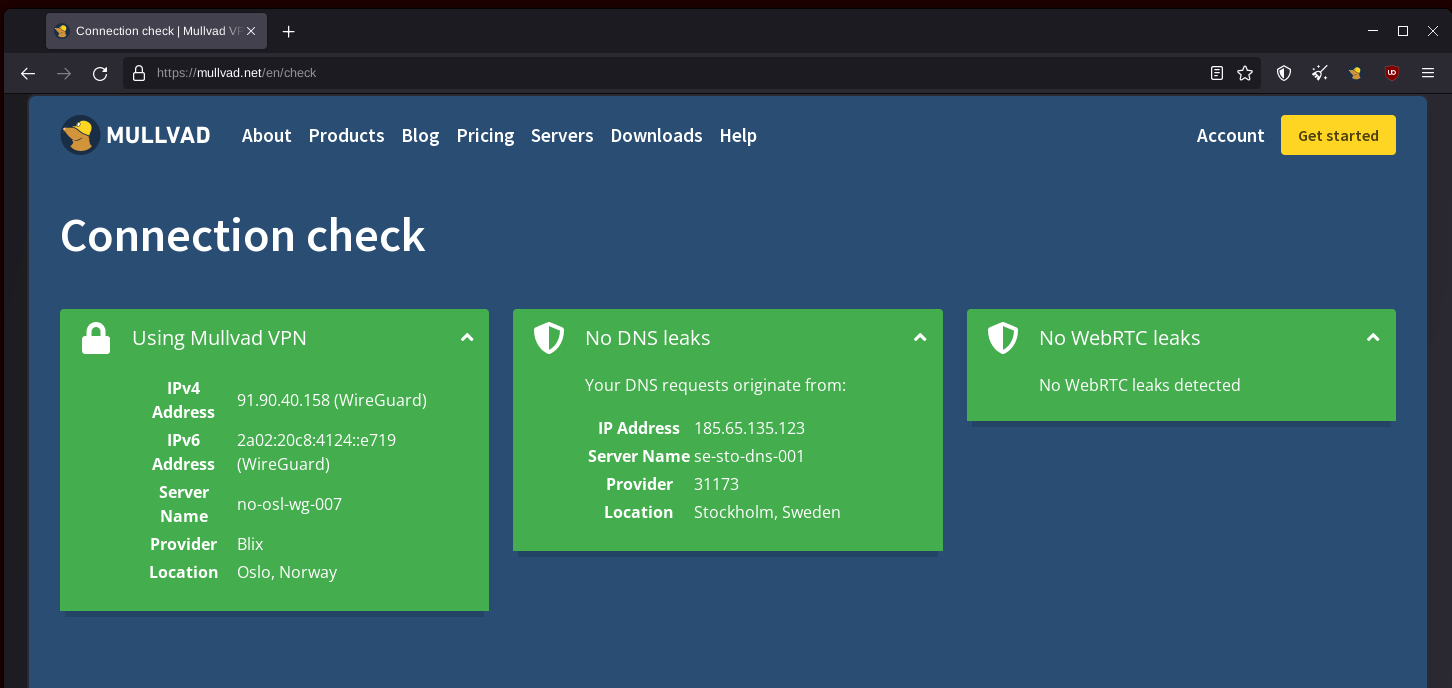Click the shield icon in browser toolbar
The image size is (1452, 688).
1284,73
